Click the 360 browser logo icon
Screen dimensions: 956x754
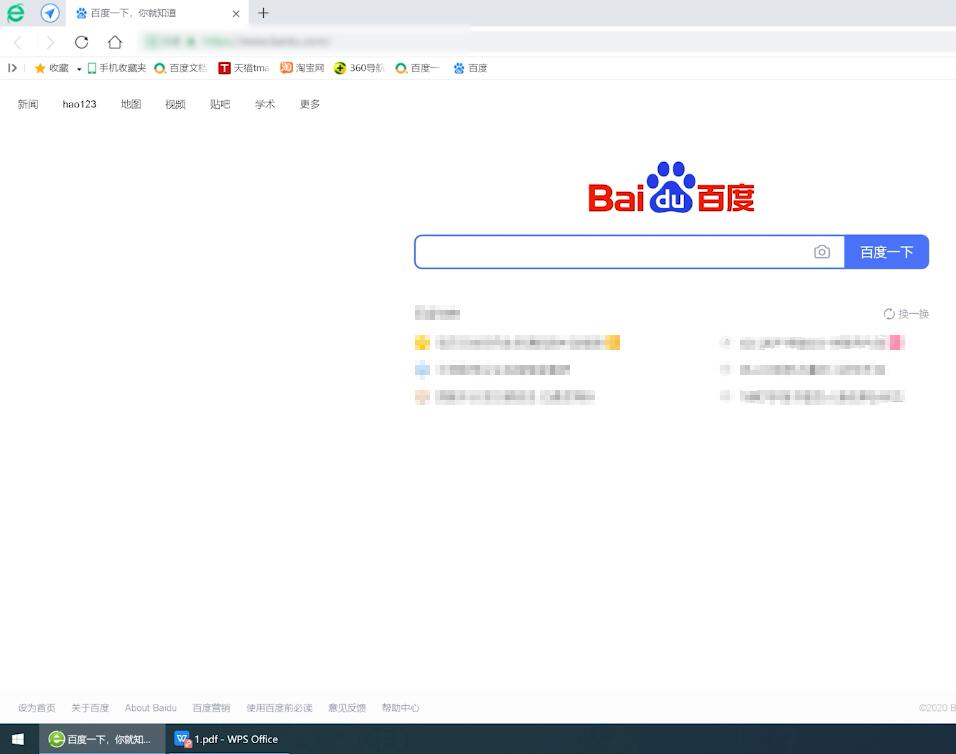[16, 13]
